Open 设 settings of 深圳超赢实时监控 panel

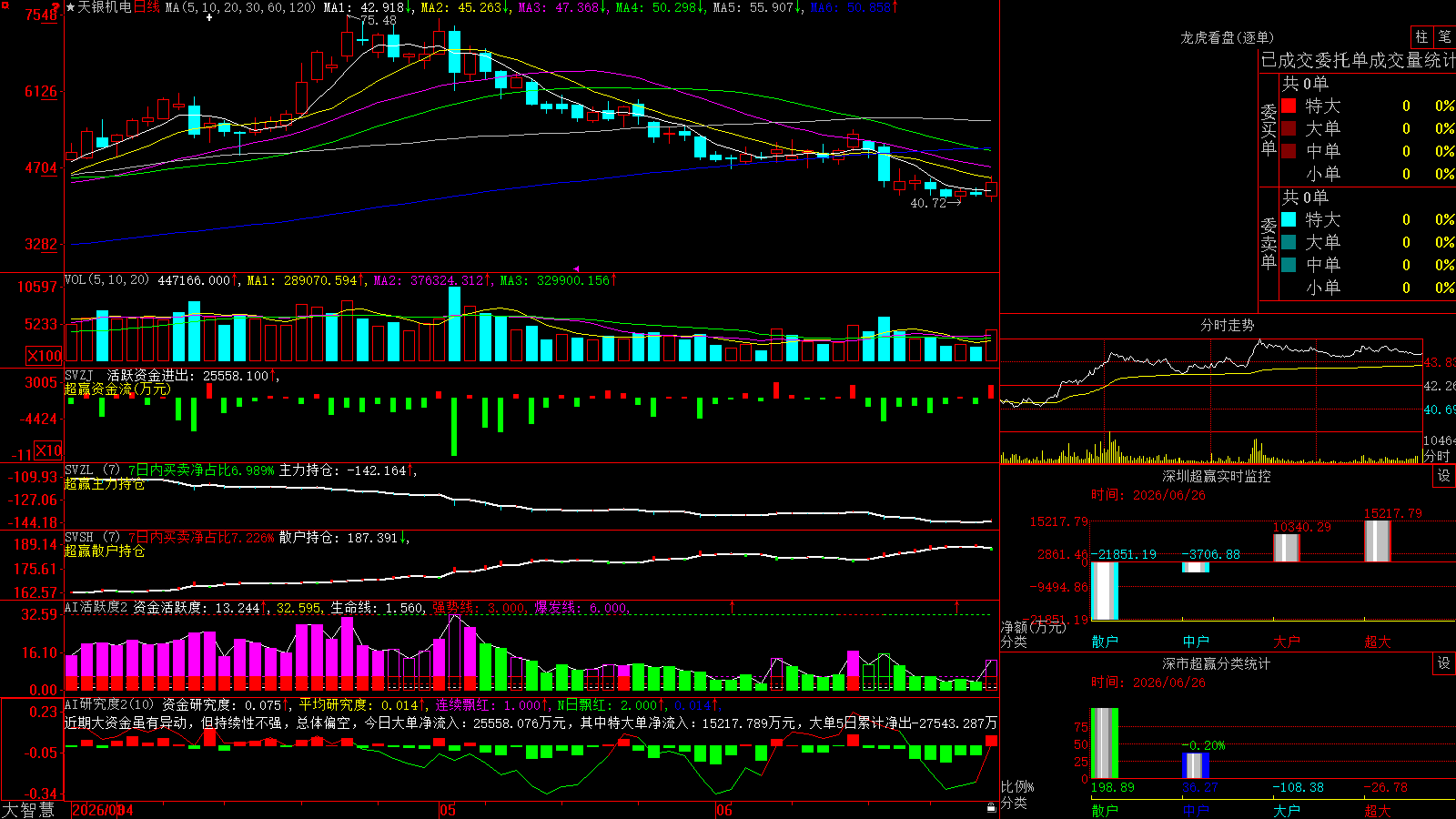pos(1444,476)
